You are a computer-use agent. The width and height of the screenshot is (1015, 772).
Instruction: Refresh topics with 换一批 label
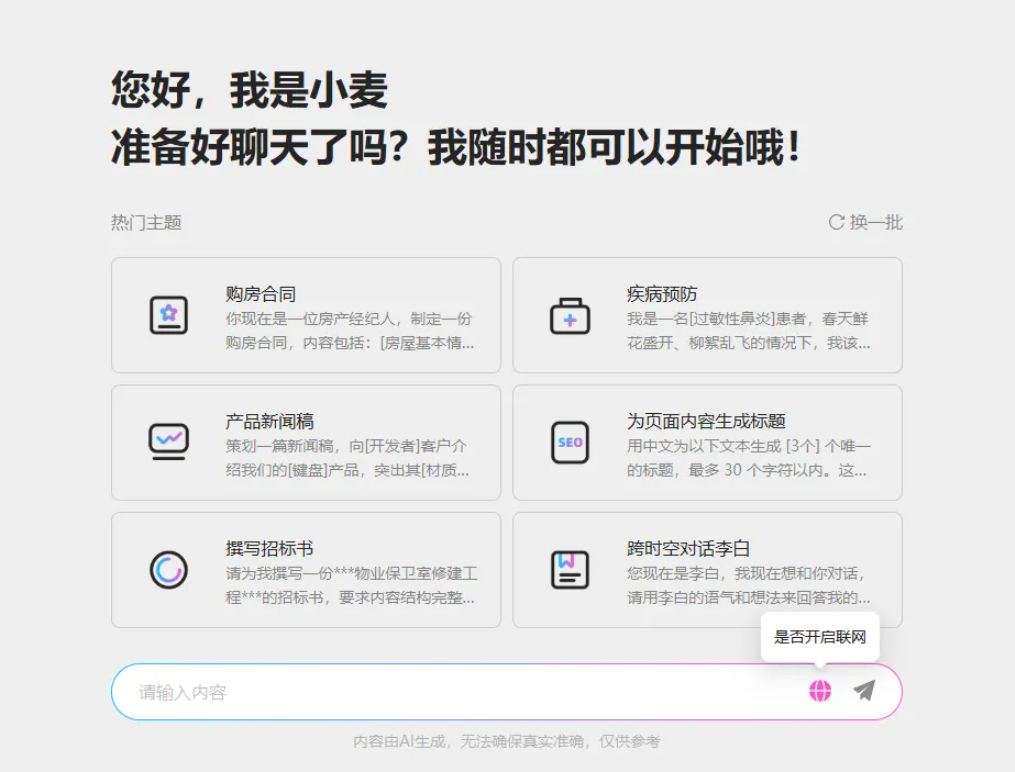(x=876, y=223)
